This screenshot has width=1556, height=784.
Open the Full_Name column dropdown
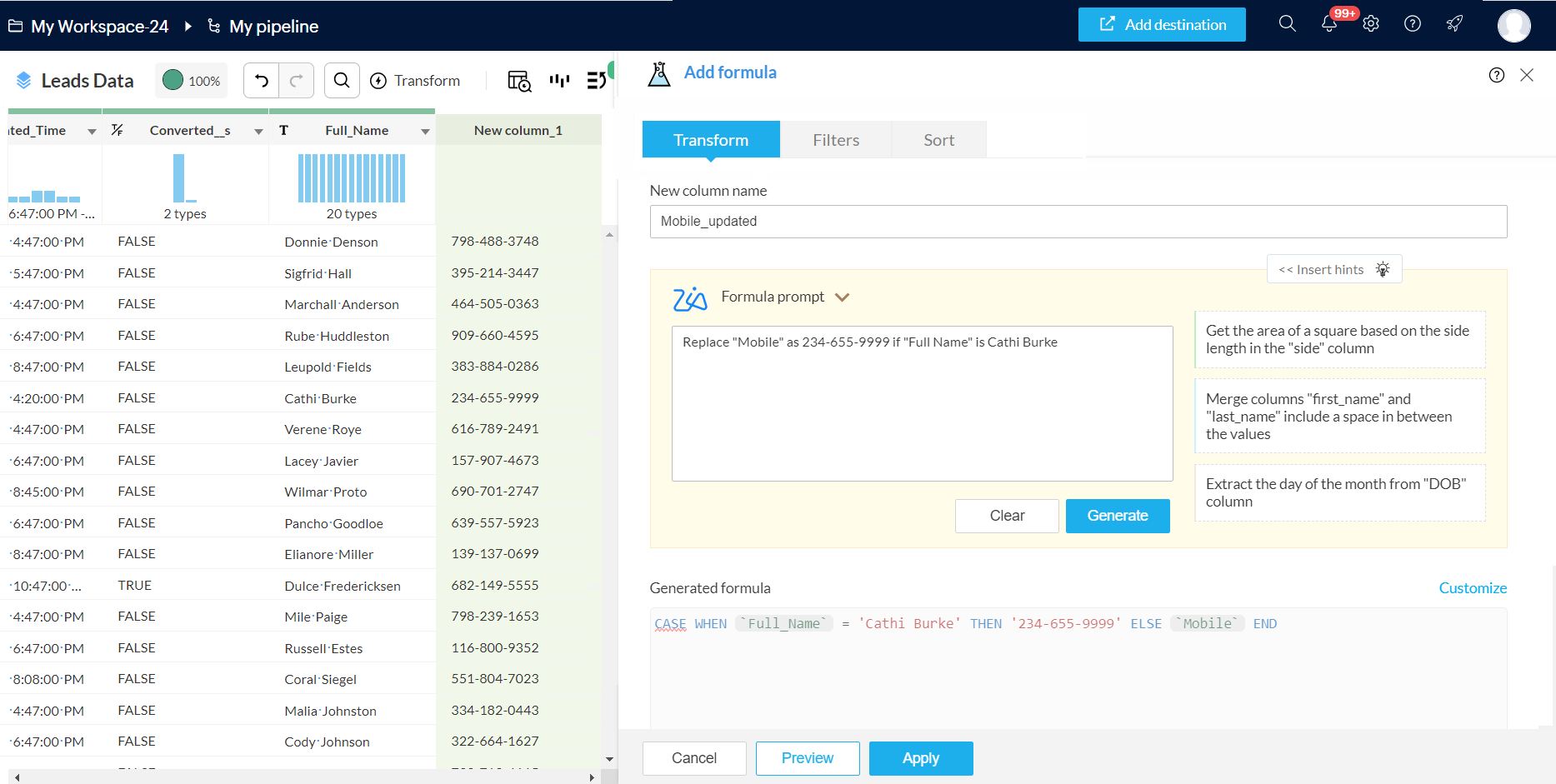click(x=425, y=132)
